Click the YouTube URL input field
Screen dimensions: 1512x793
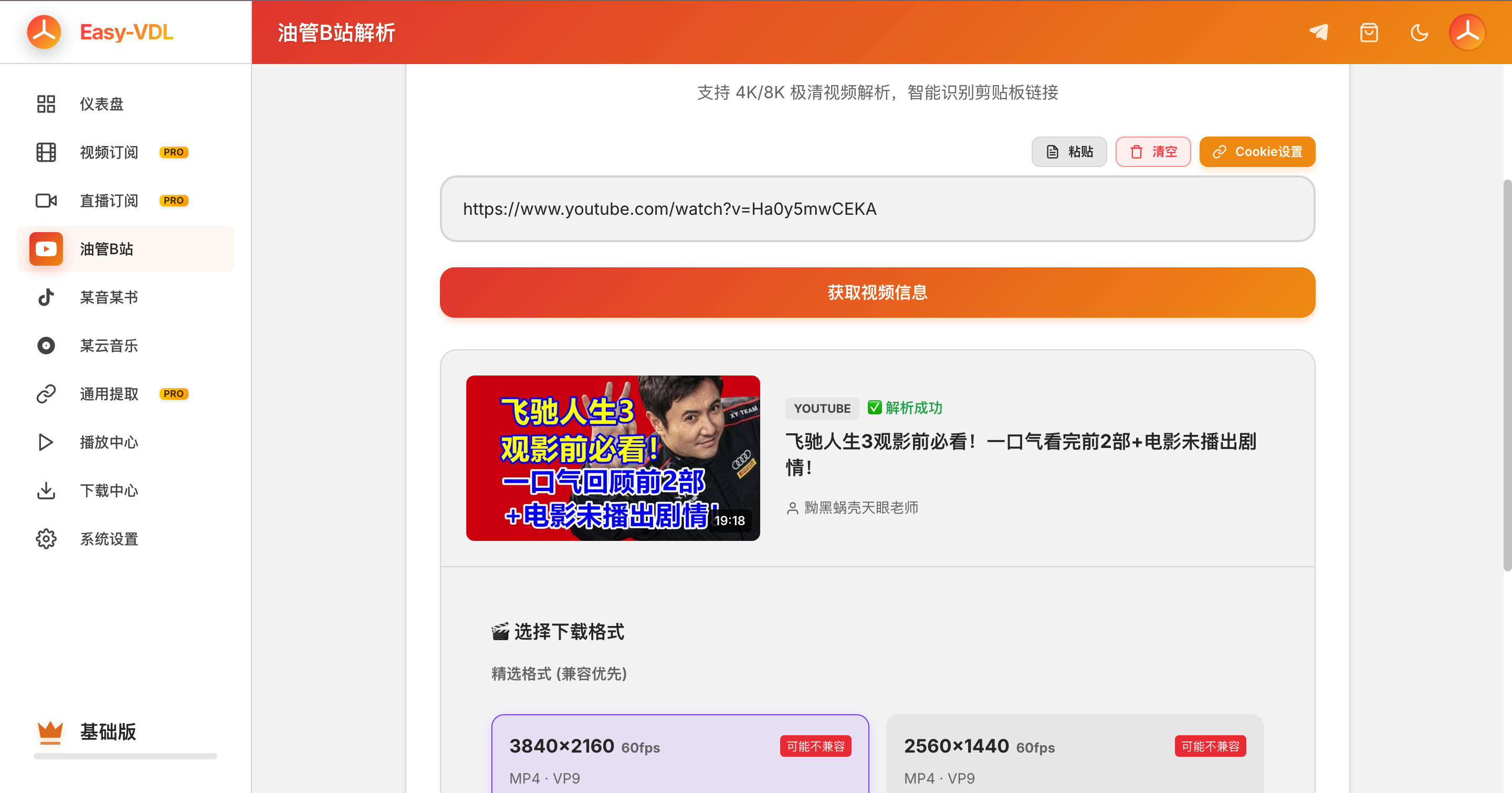[877, 209]
